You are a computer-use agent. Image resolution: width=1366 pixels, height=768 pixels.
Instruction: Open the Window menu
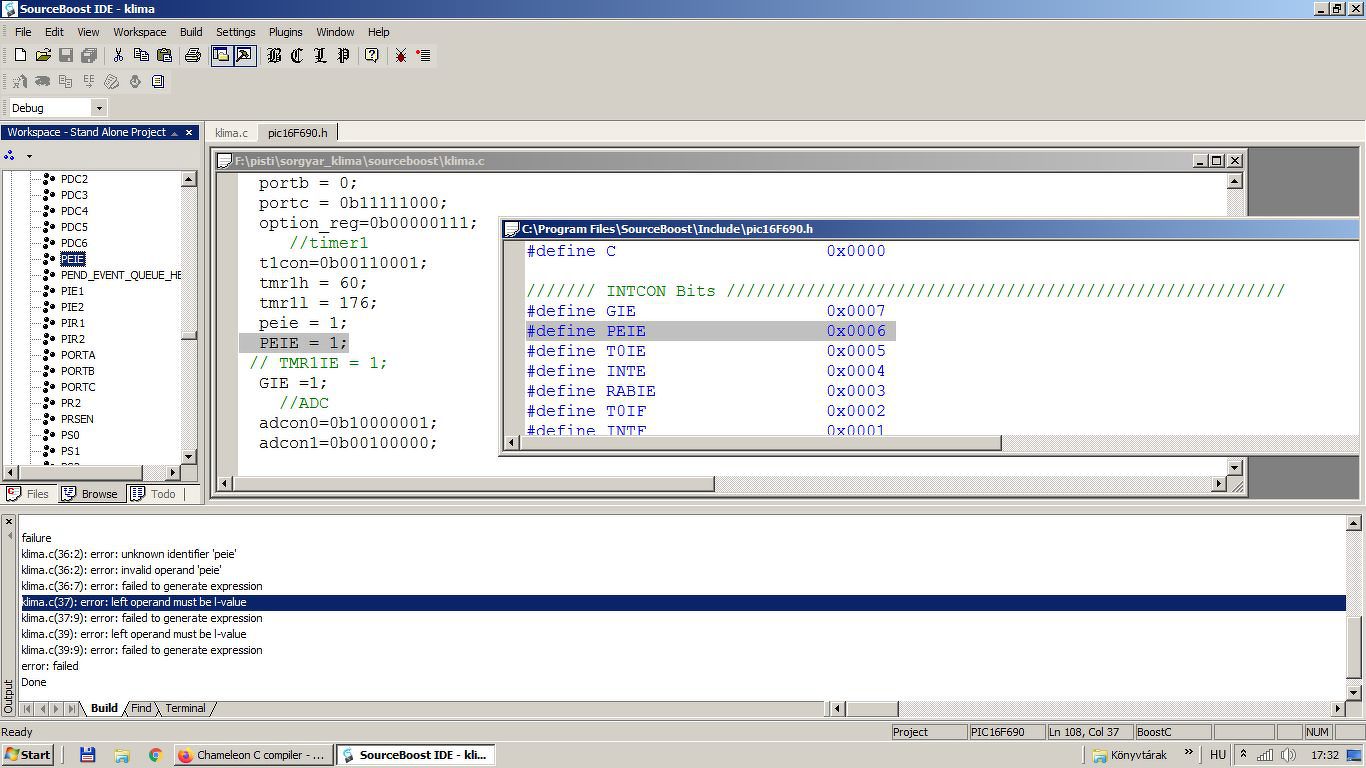click(x=335, y=32)
